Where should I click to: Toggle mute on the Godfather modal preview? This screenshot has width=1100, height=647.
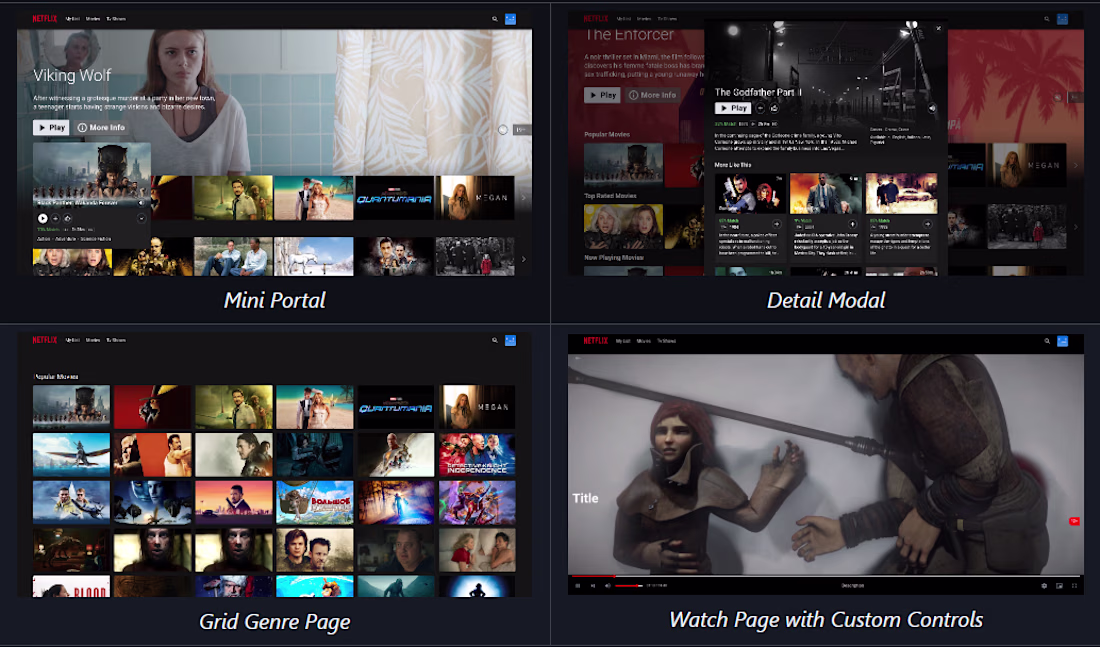932,108
